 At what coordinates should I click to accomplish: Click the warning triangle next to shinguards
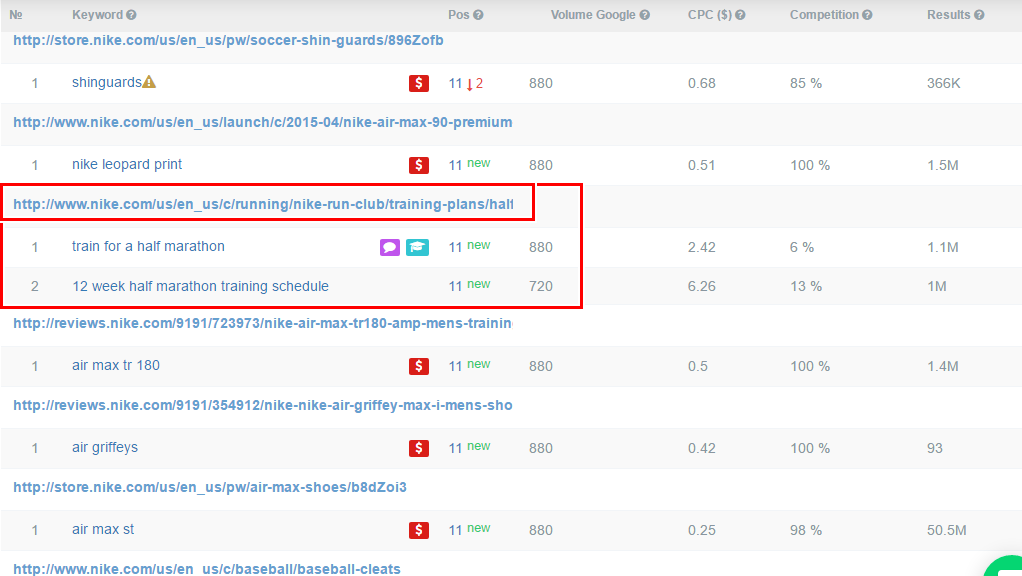(x=149, y=82)
